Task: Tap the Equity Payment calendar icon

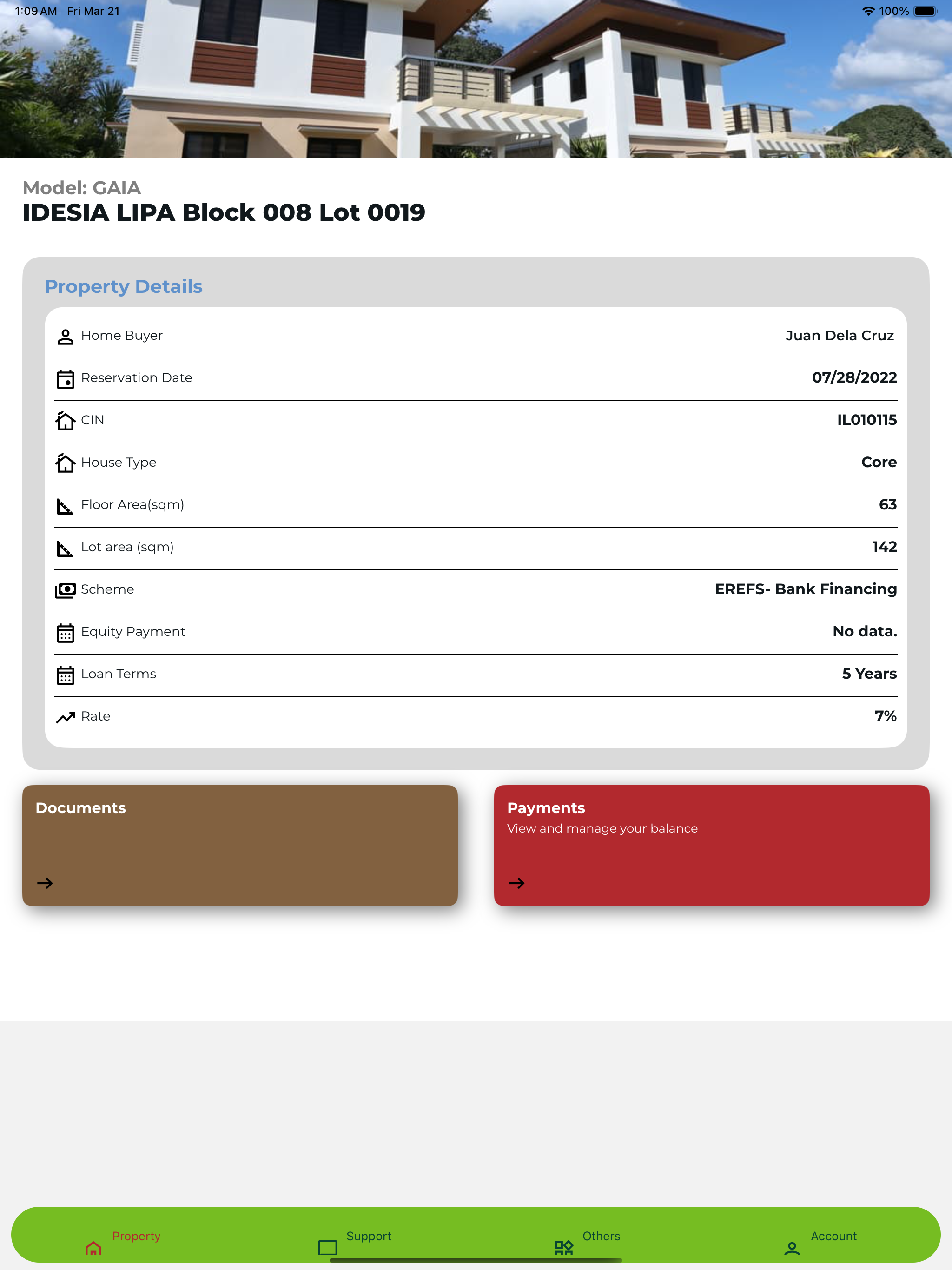Action: pos(66,633)
